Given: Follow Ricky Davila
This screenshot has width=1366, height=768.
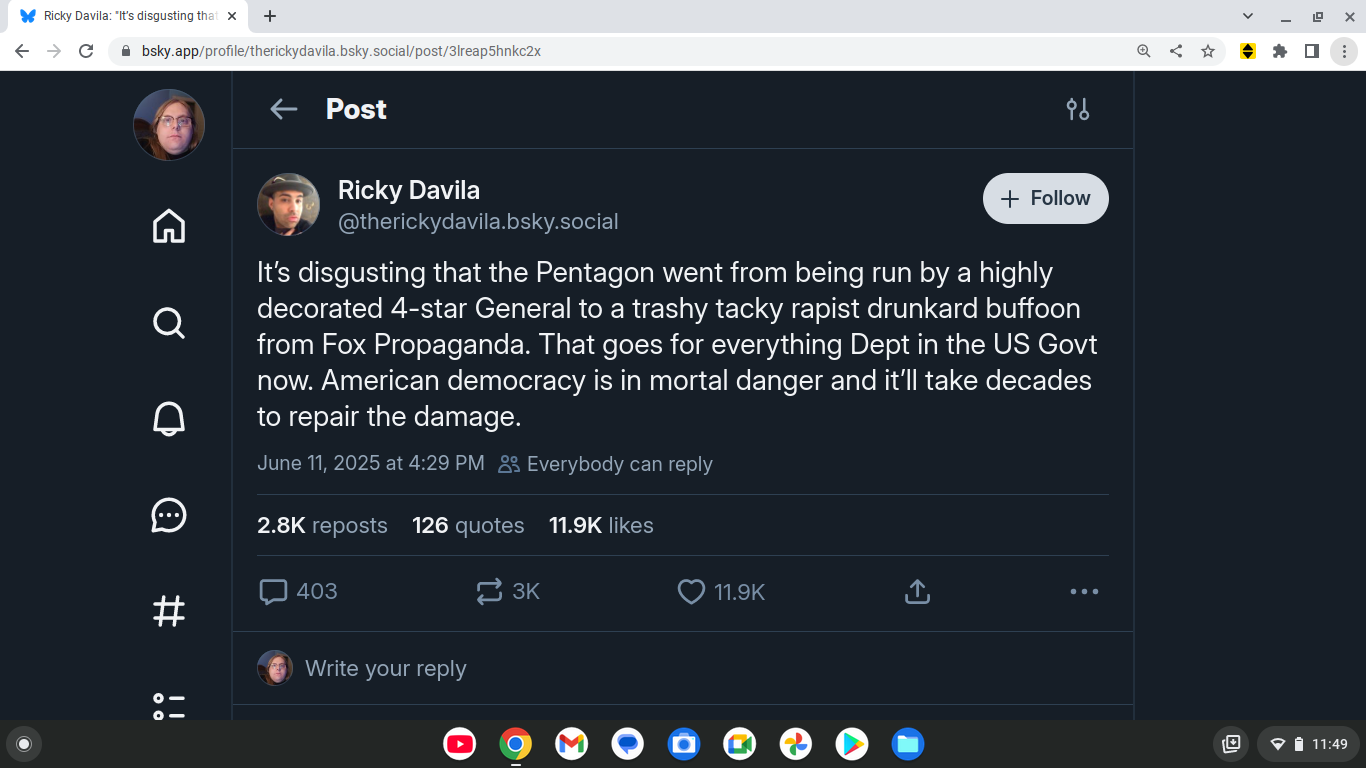Looking at the screenshot, I should coord(1046,198).
